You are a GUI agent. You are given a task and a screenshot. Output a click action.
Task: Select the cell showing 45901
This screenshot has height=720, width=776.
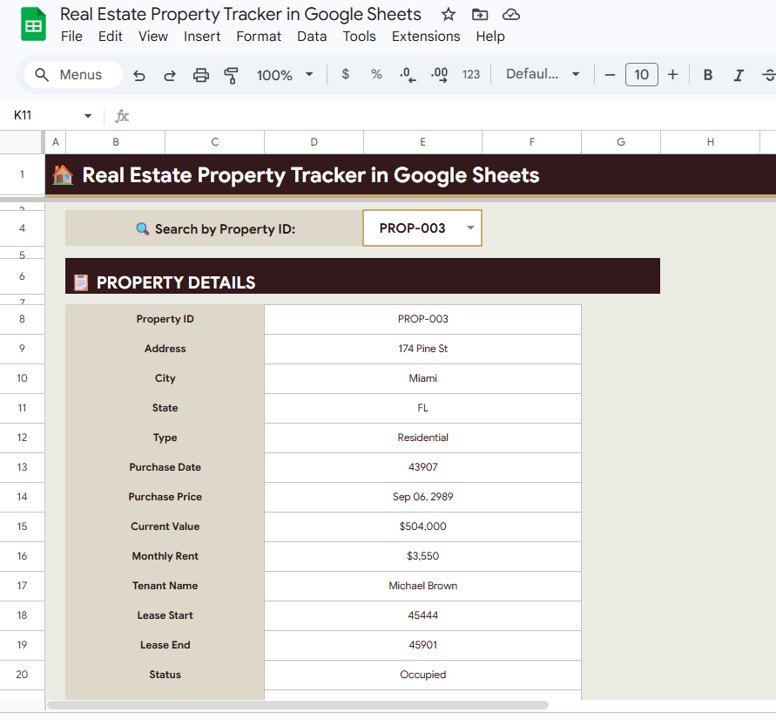point(423,645)
